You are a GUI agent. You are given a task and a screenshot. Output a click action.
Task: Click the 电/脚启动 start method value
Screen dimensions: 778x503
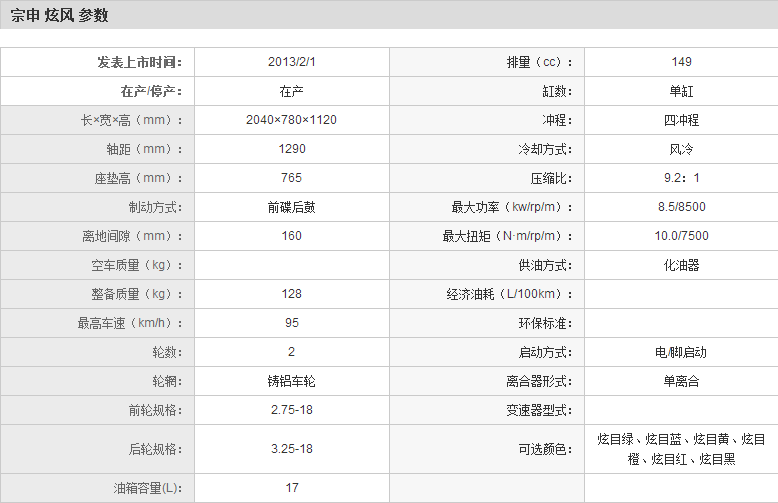click(x=681, y=353)
